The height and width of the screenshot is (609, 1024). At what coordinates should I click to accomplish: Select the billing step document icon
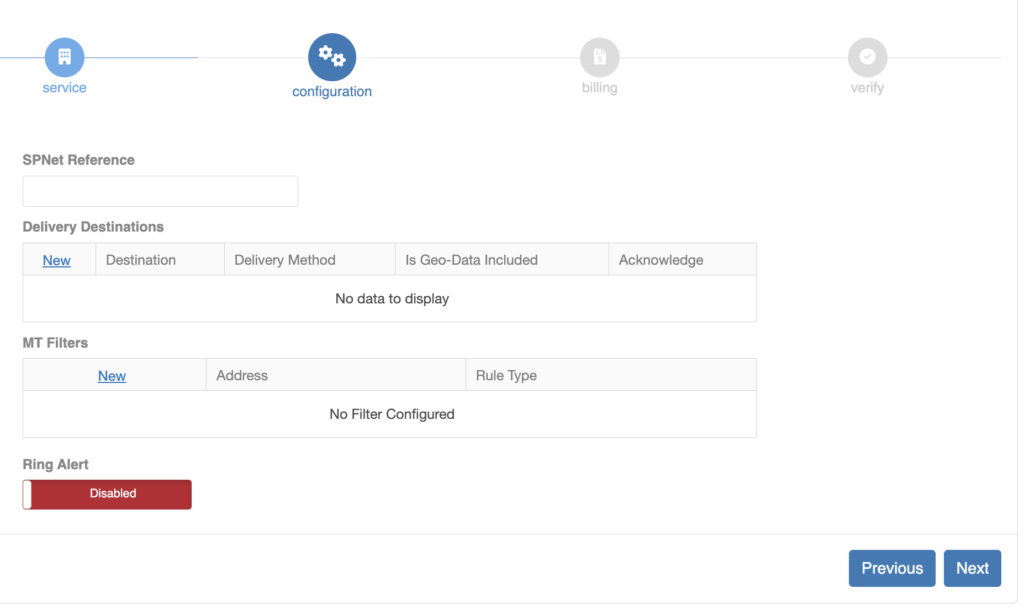pyautogui.click(x=599, y=57)
